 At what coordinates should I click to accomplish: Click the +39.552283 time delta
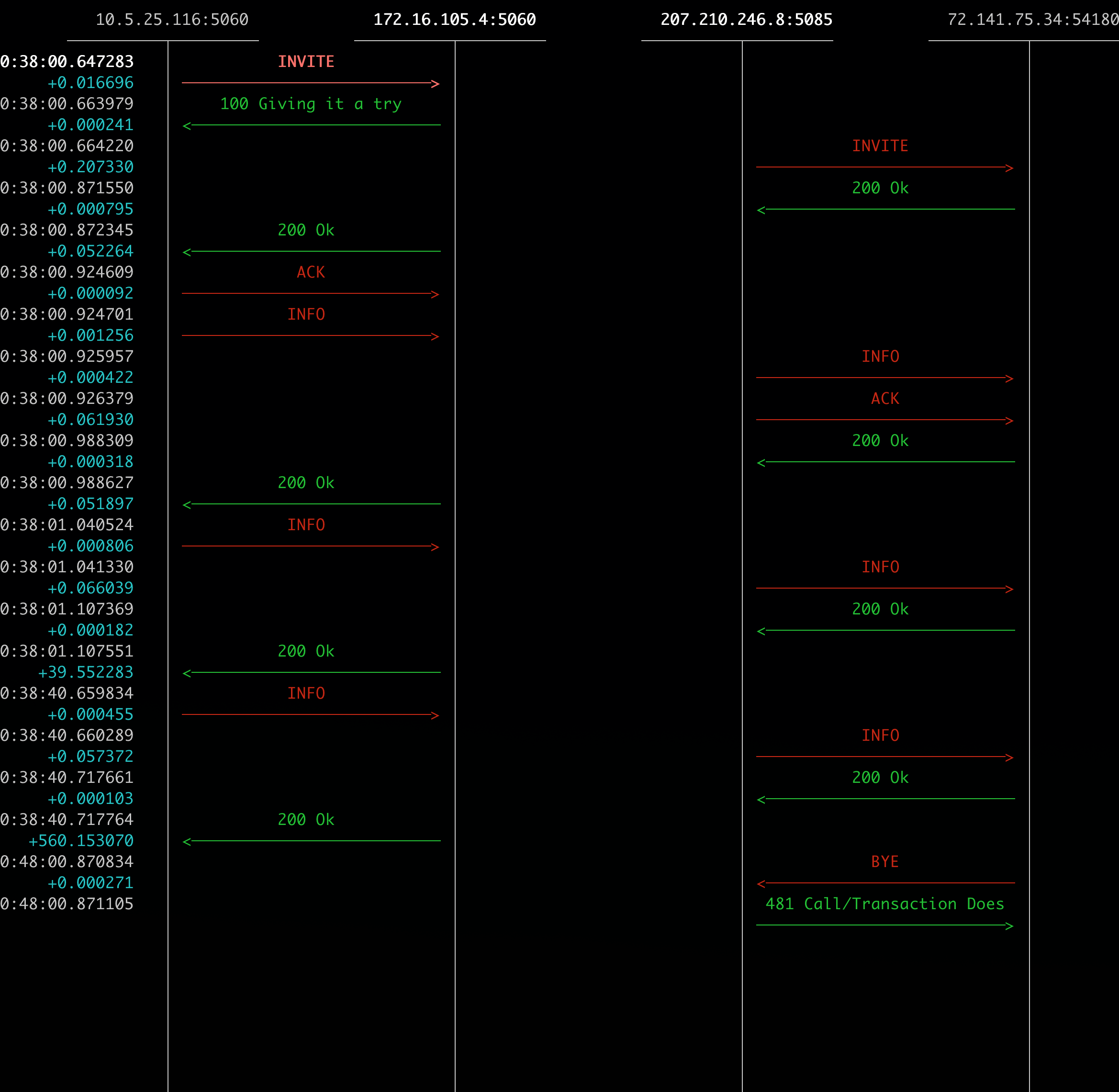tap(86, 672)
